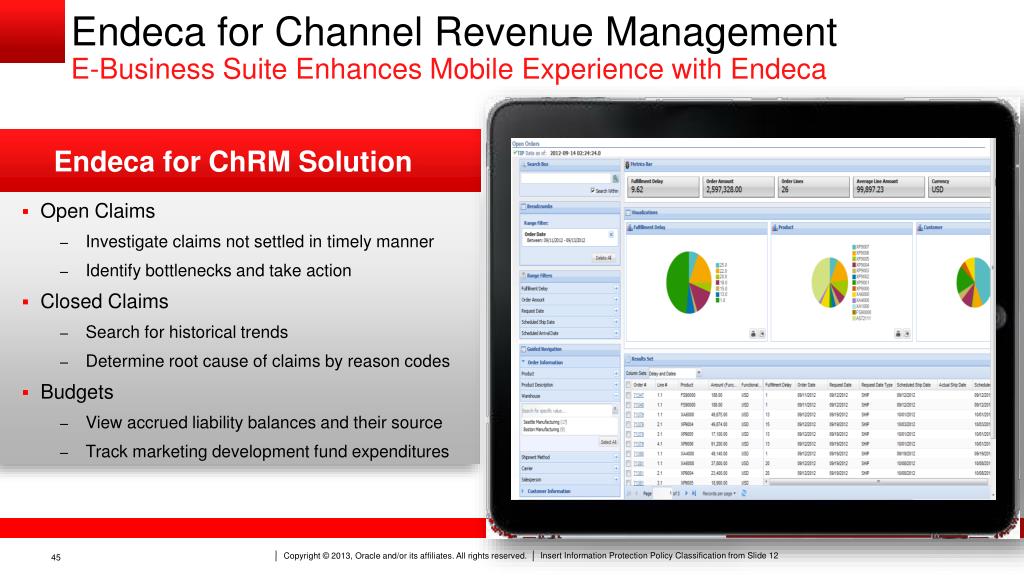The width and height of the screenshot is (1024, 576).
Task: Select Boston Manufacturing warehouse value
Action: click(x=544, y=429)
